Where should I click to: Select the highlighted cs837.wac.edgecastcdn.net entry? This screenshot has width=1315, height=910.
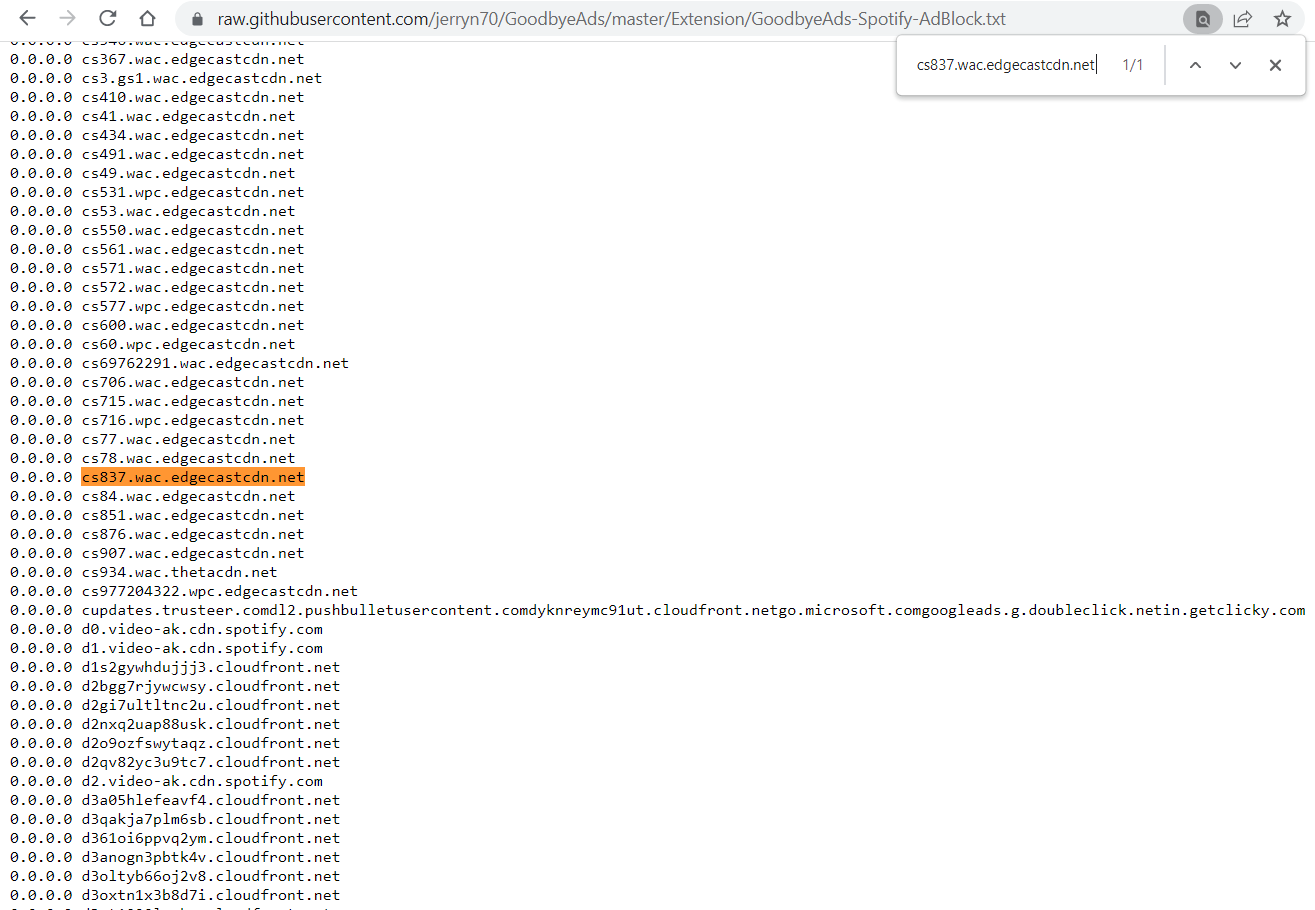point(193,477)
